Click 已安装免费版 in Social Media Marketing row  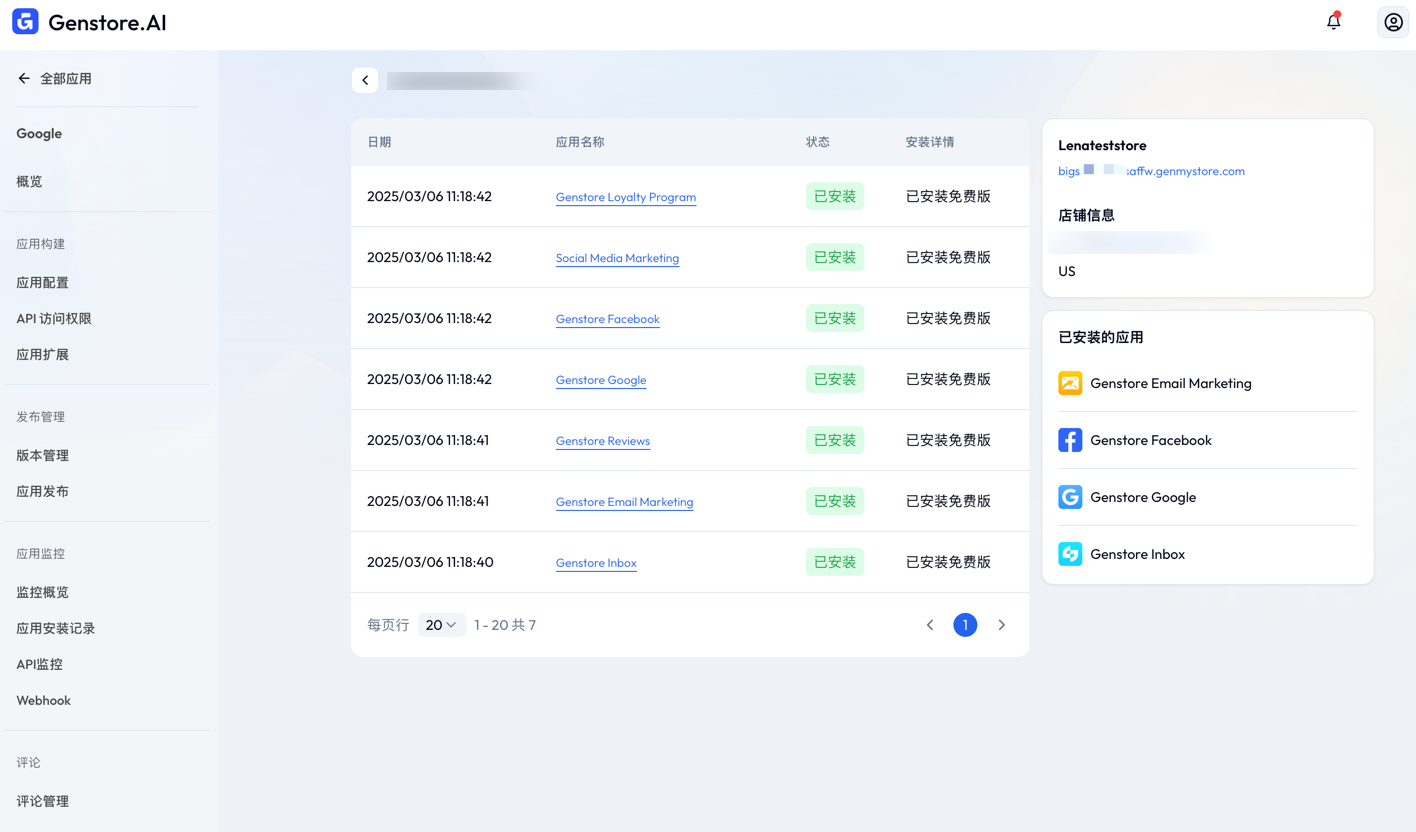pyautogui.click(x=948, y=257)
